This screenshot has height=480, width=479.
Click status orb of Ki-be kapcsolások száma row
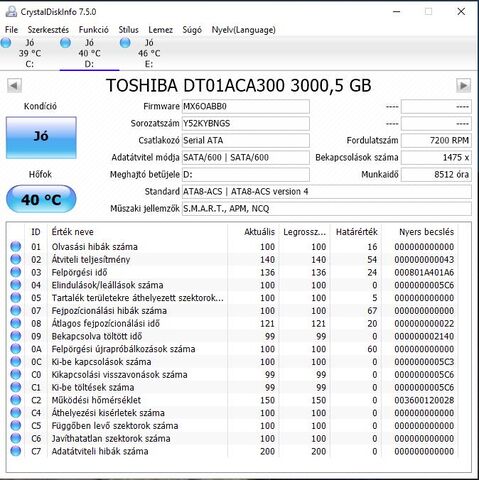click(16, 362)
